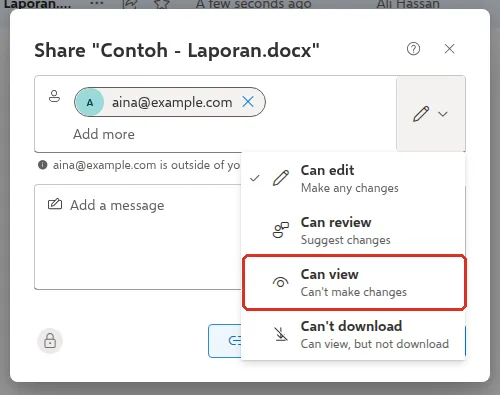Click the aina@example.com avatar circle

point(89,102)
